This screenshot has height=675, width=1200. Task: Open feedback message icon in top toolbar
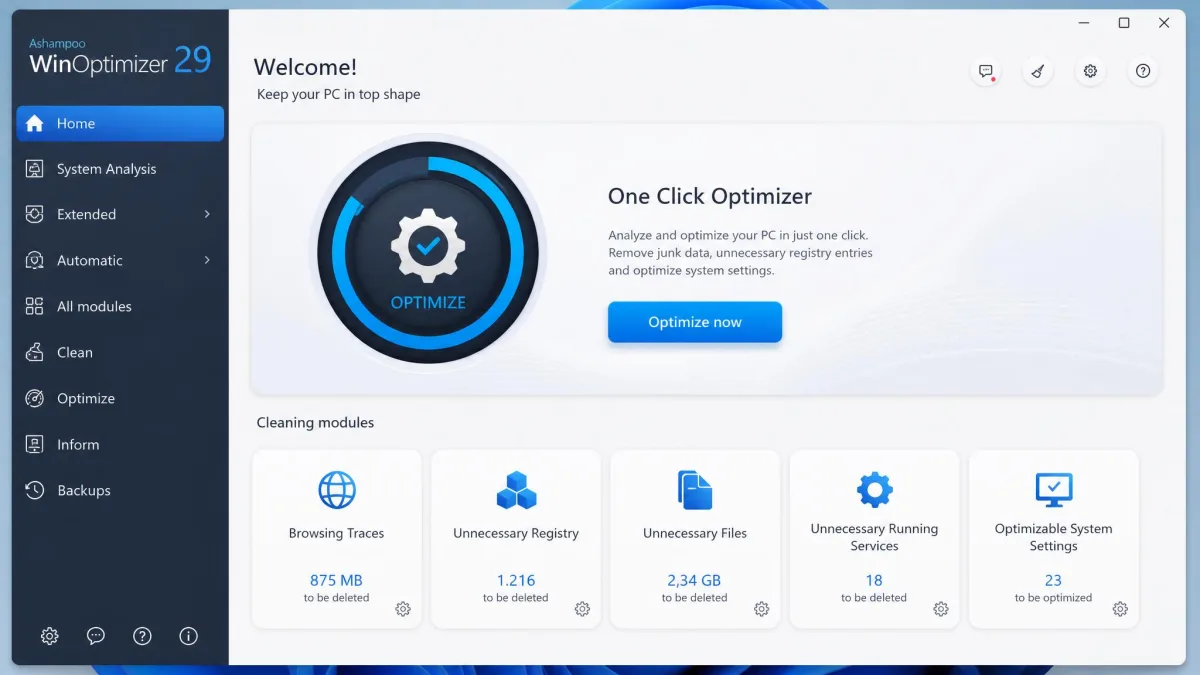[x=986, y=71]
